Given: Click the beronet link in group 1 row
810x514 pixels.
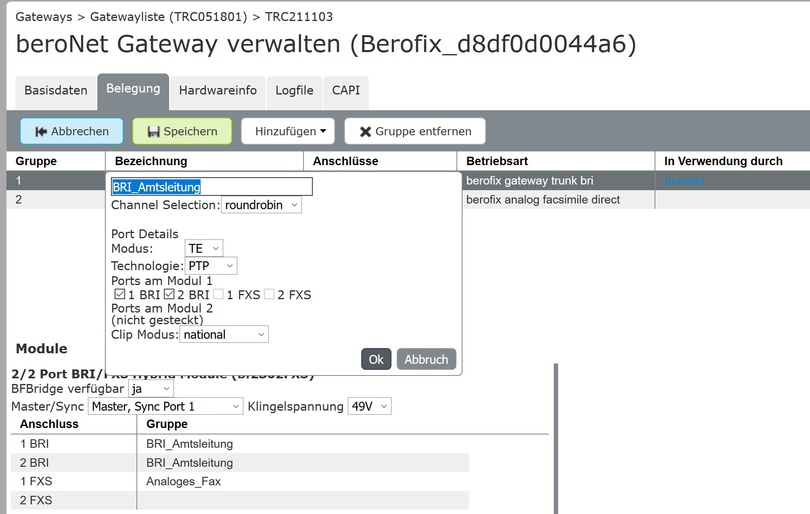Looking at the screenshot, I should click(x=684, y=181).
